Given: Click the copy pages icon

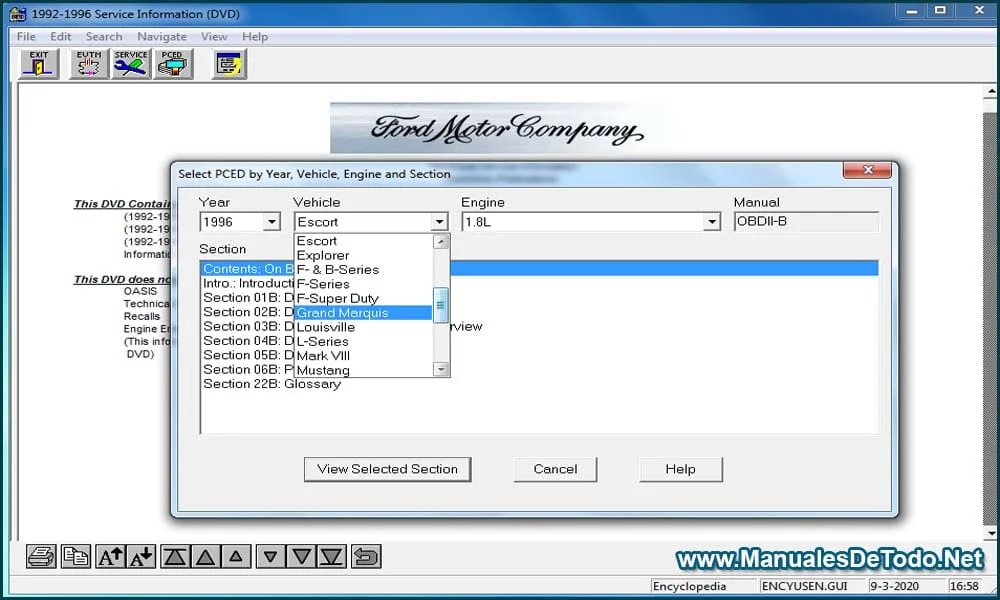Looking at the screenshot, I should 75,557.
